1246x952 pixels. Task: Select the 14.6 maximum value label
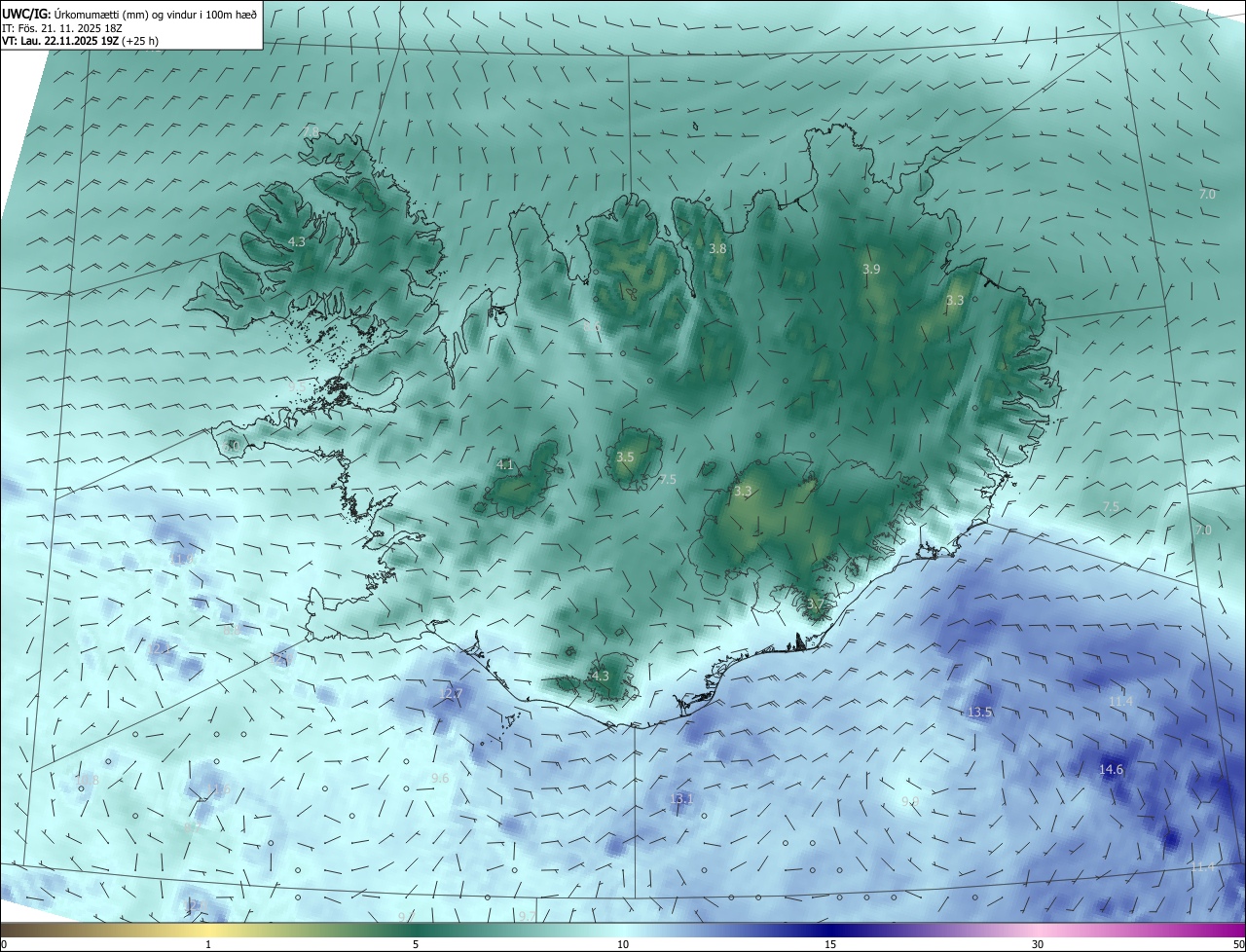(x=1111, y=770)
